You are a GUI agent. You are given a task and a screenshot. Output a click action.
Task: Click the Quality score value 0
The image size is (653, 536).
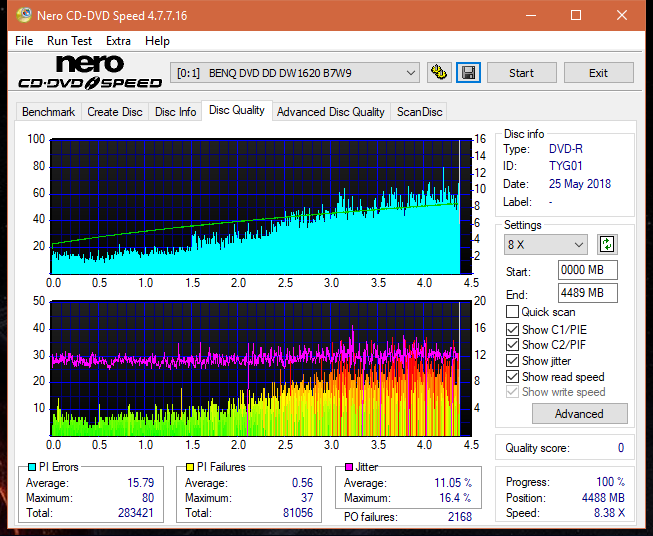(x=621, y=448)
